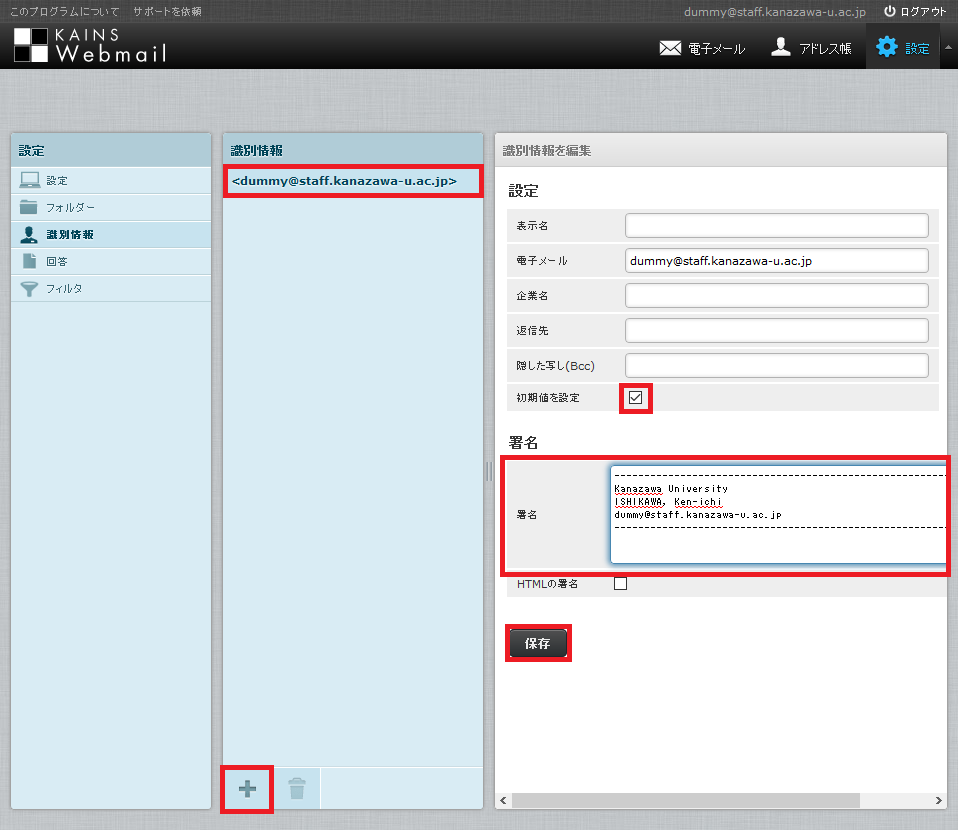The width and height of the screenshot is (958, 830).
Task: Open フォルダー settings section
Action: (70, 207)
